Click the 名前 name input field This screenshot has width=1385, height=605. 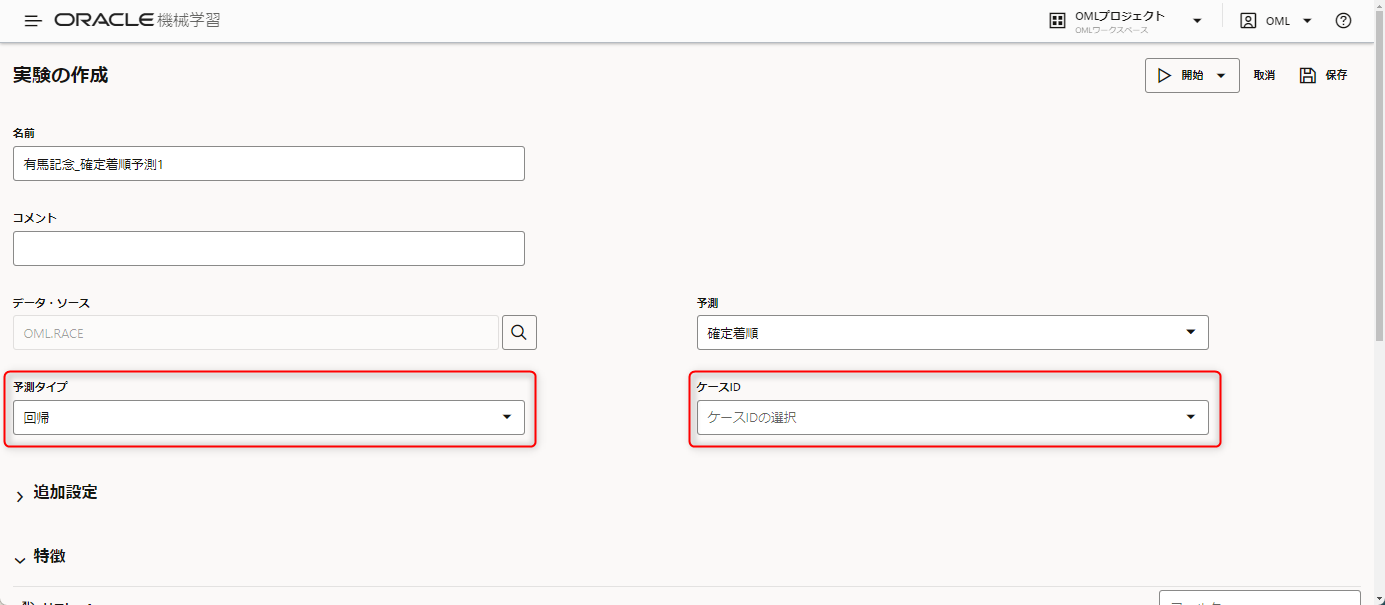pyautogui.click(x=269, y=164)
